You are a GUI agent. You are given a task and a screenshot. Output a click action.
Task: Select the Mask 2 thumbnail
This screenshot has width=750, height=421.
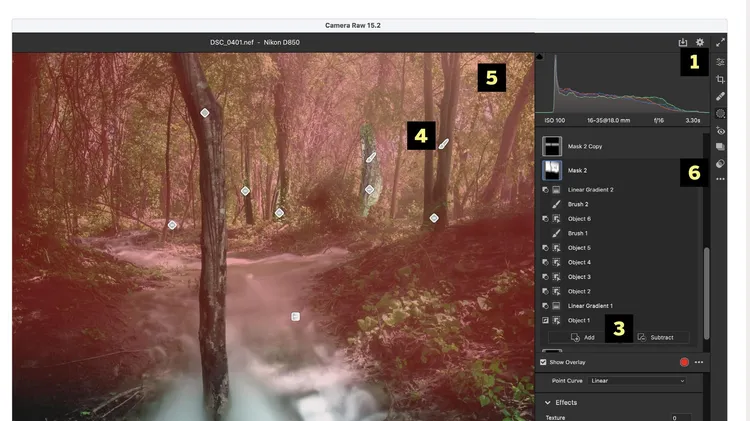[x=551, y=170]
